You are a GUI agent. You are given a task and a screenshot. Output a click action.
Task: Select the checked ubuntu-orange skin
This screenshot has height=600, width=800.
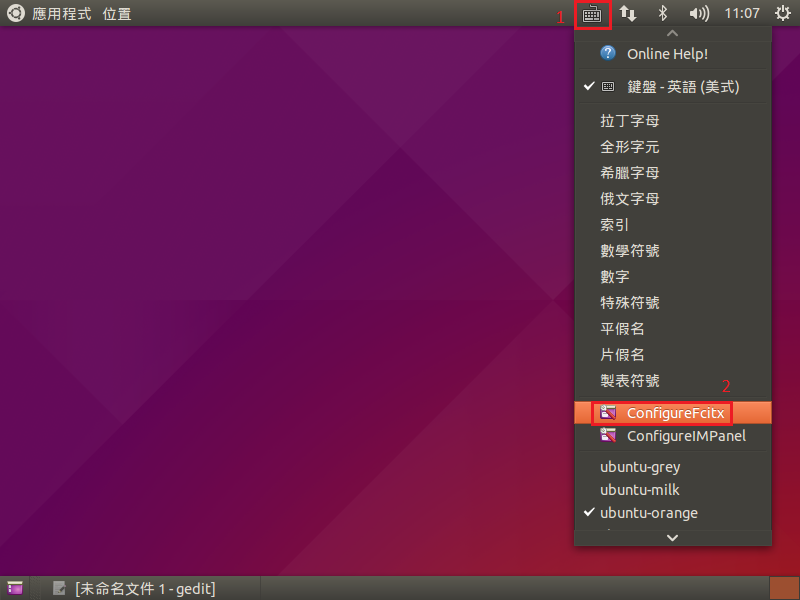click(x=648, y=513)
